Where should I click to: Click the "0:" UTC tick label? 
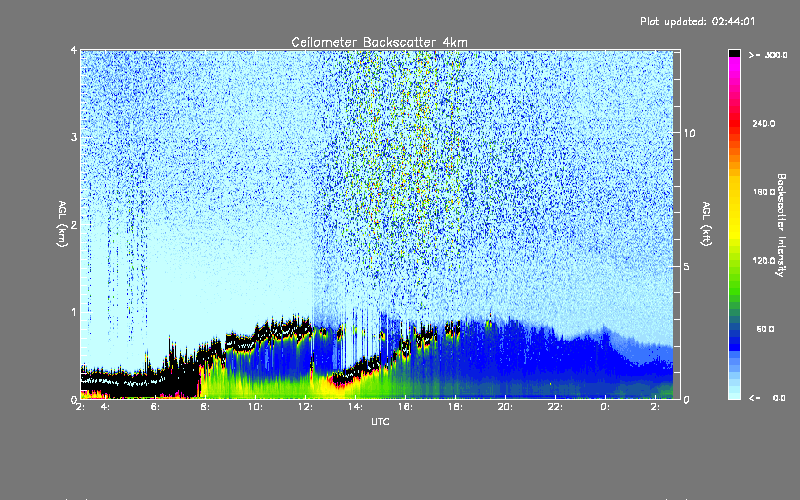point(605,407)
